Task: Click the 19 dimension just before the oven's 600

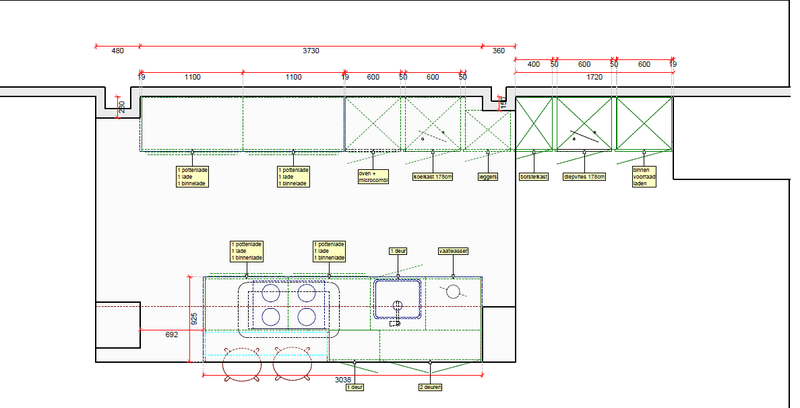Action: [345, 77]
